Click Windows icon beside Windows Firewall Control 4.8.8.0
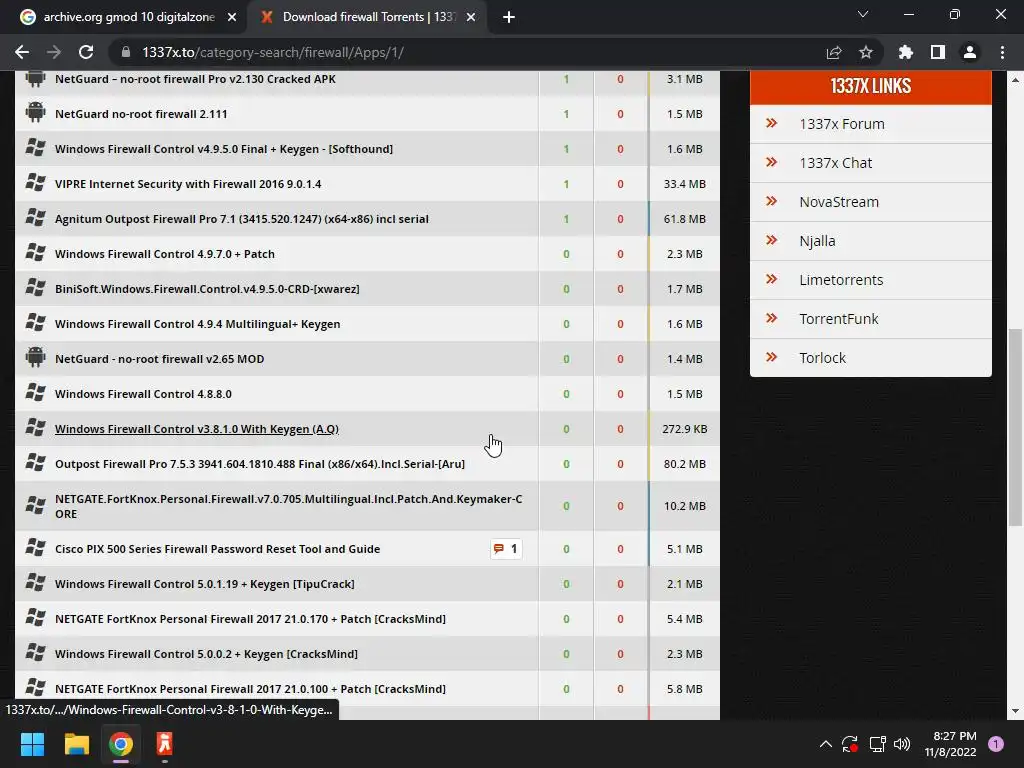 pyautogui.click(x=35, y=393)
